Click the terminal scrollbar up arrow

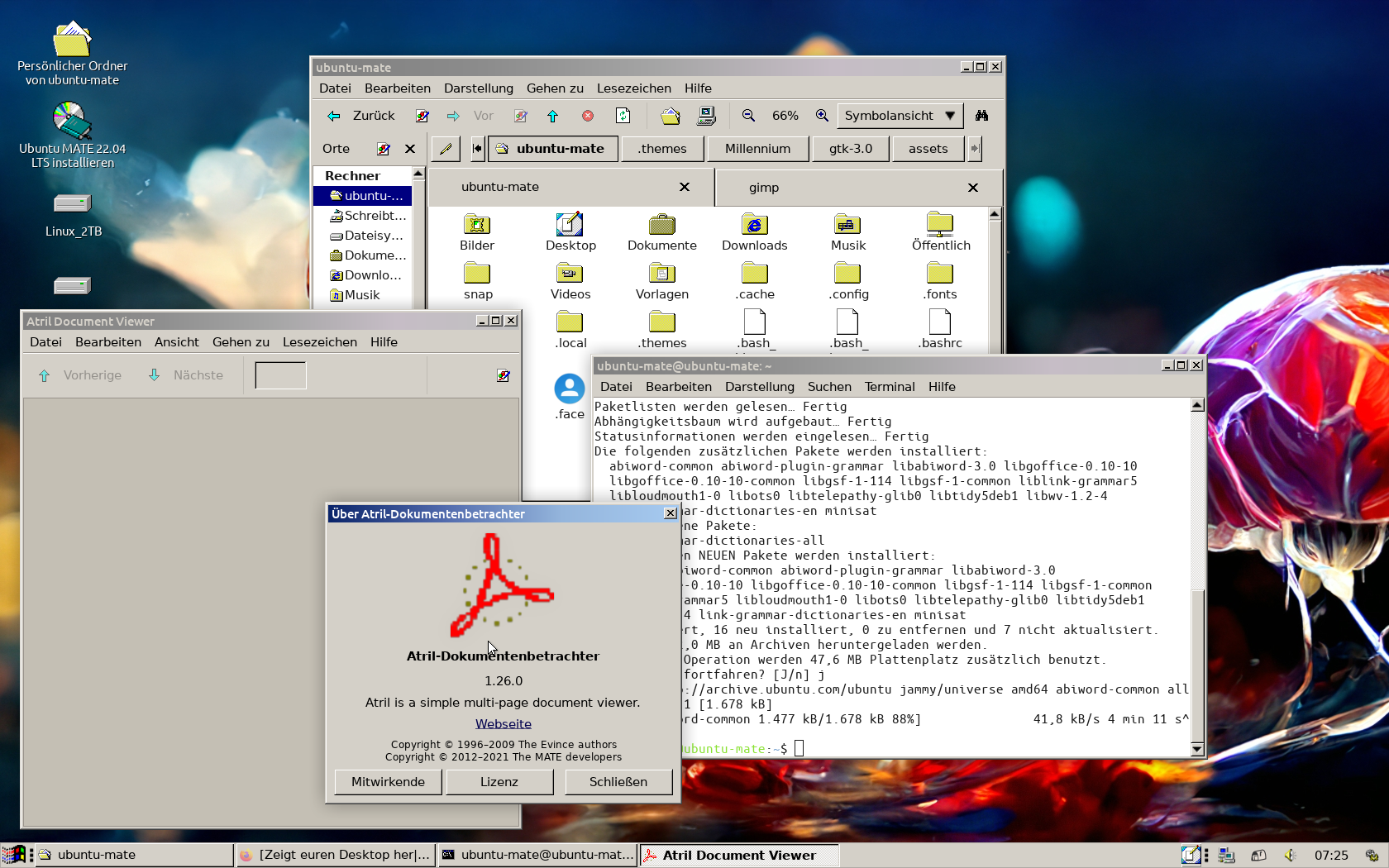pos(1197,405)
